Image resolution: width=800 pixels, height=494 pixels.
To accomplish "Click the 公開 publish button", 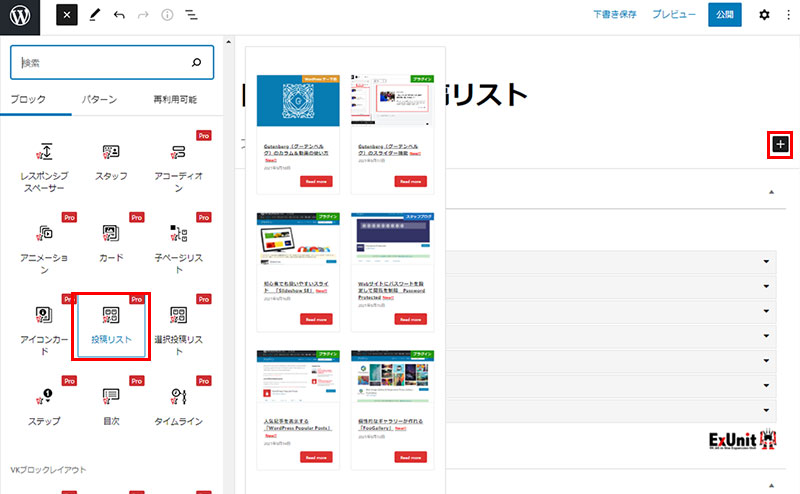I will [x=724, y=16].
